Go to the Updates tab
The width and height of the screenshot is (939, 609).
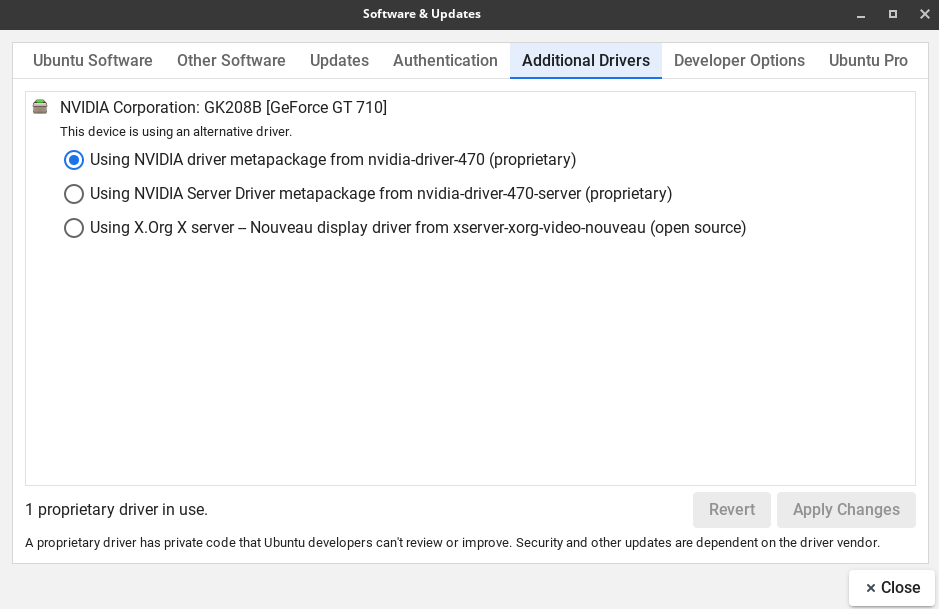(340, 60)
